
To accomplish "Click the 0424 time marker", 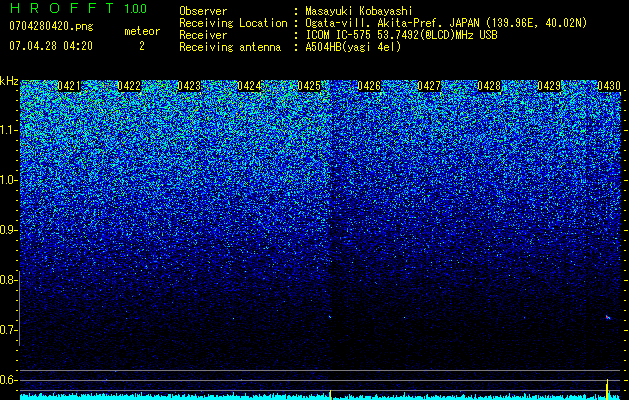I will (249, 86).
